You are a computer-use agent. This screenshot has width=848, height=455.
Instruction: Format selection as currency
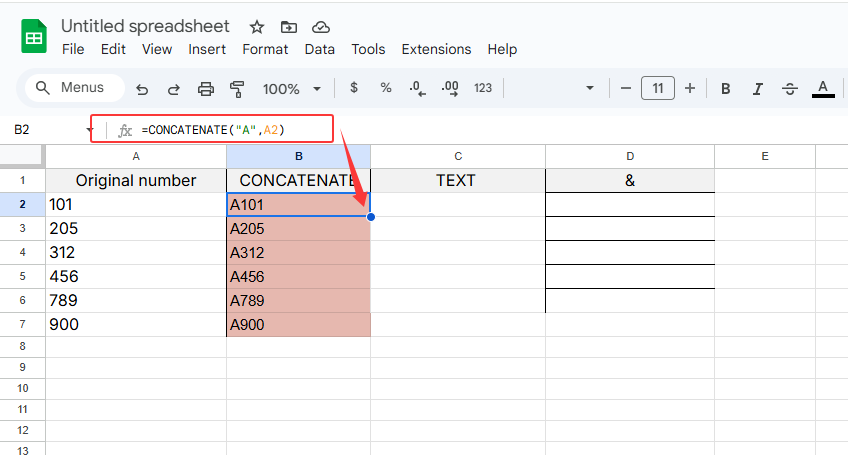[353, 88]
